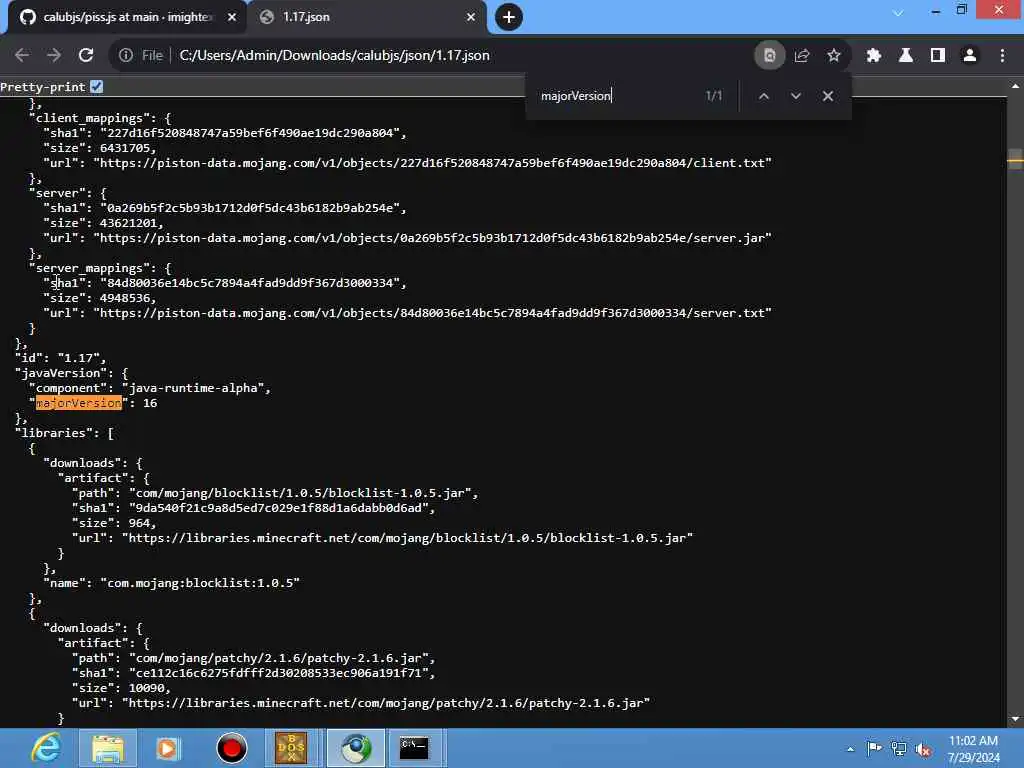This screenshot has height=768, width=1024.
Task: Click the blocklist-1.0.5.jar libraries URL
Action: (407, 538)
